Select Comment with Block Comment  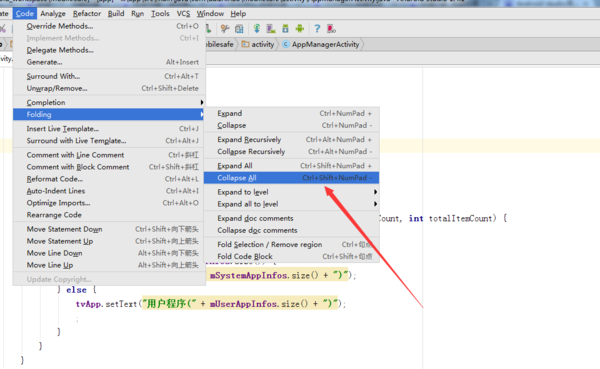[x=109, y=167]
